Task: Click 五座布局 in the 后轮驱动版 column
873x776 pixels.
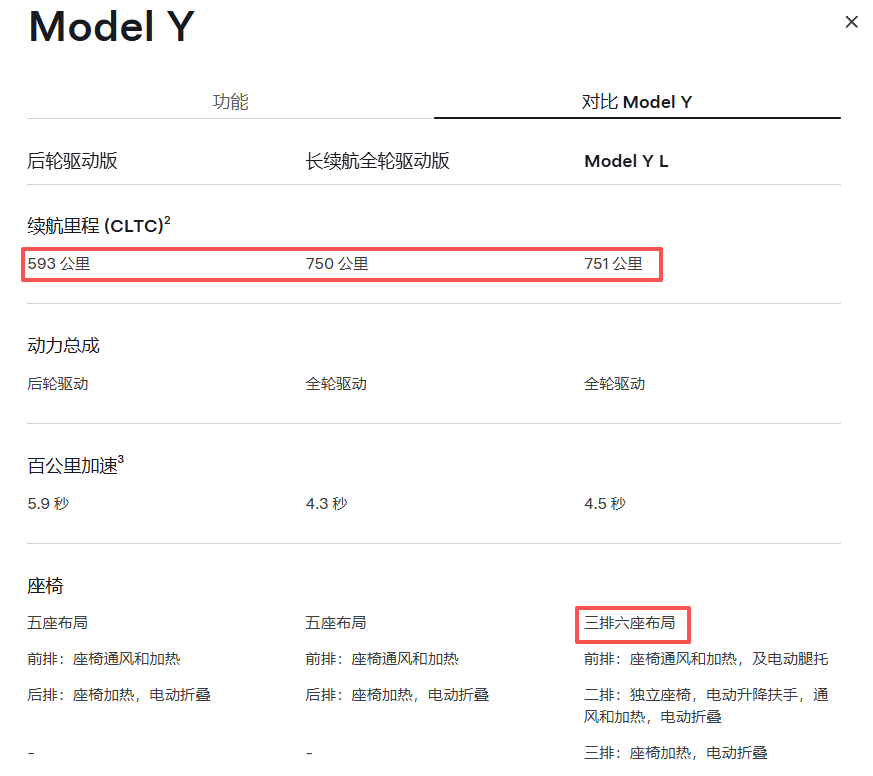Action: point(58,623)
